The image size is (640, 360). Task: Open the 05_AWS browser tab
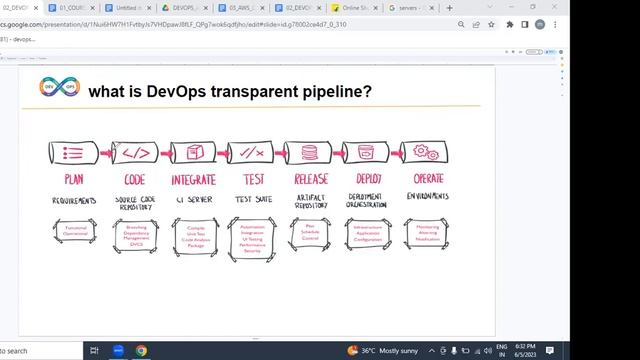click(242, 8)
